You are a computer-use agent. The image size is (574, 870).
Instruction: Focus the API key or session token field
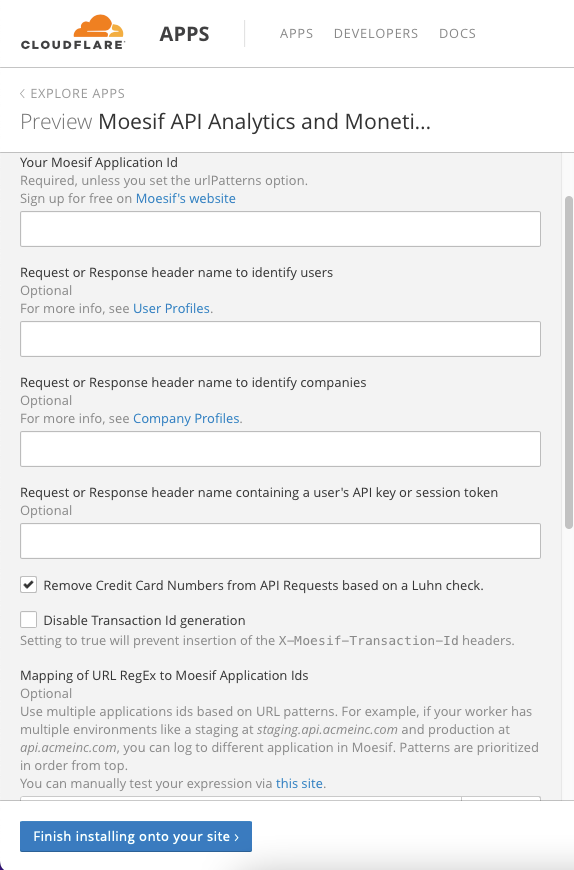(x=280, y=541)
